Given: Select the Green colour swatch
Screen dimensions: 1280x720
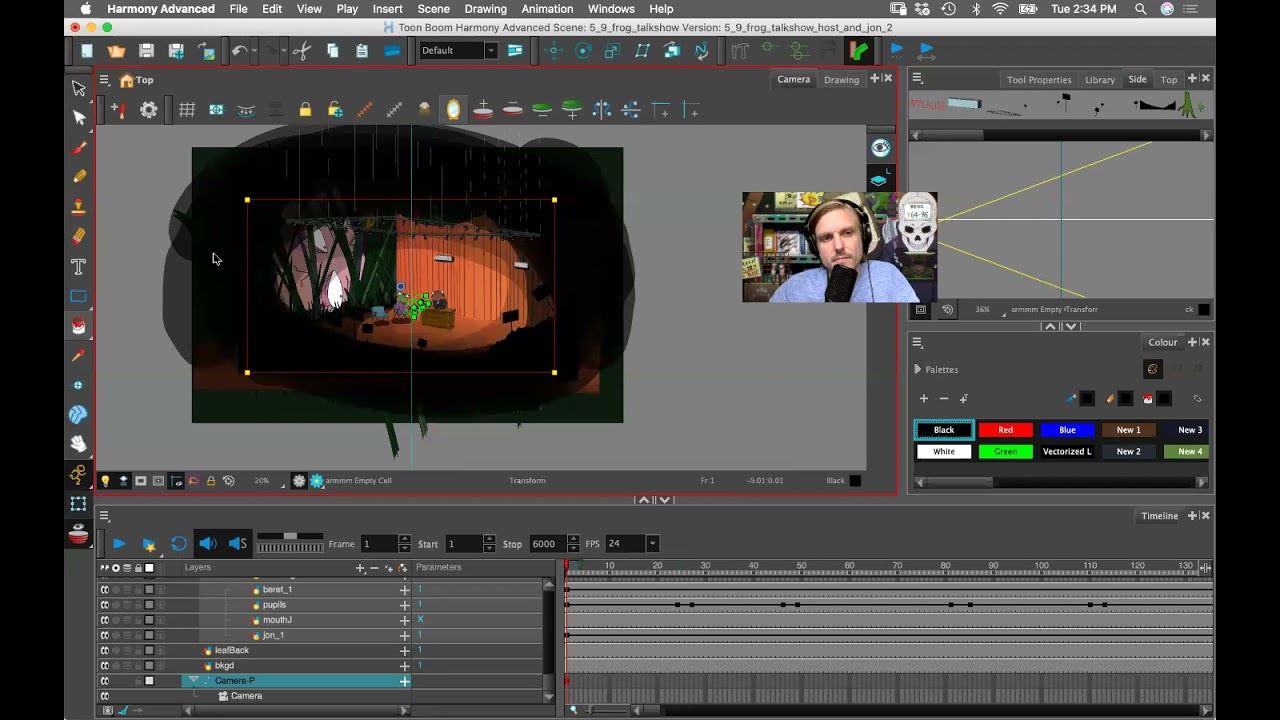Looking at the screenshot, I should coord(1005,452).
